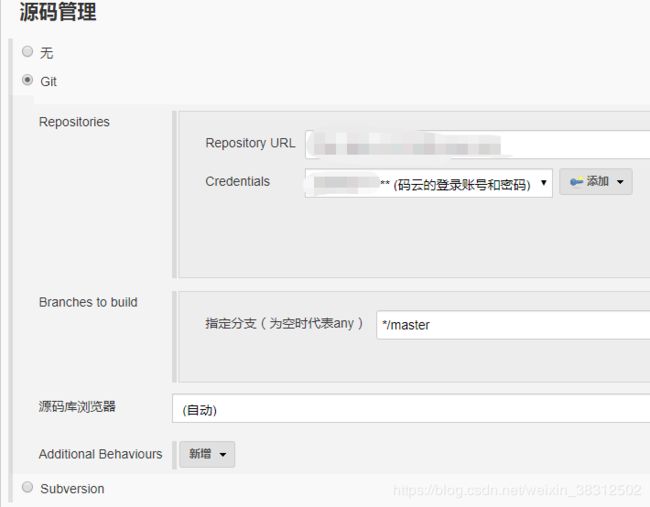Click the Repository URL input field

pos(478,144)
